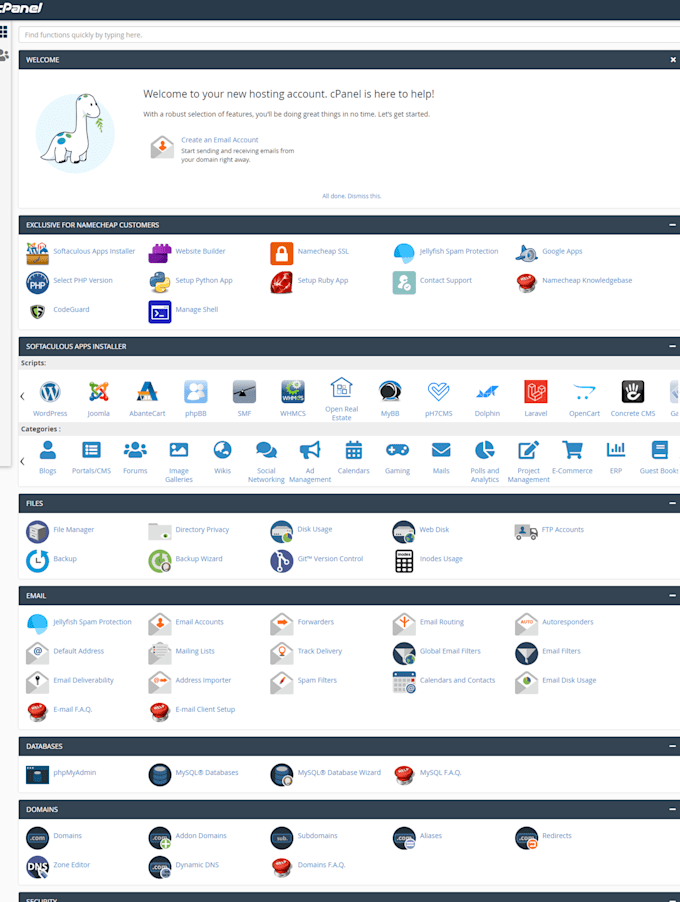
Task: Open the Dynamic DNS link
Action: click(x=197, y=865)
